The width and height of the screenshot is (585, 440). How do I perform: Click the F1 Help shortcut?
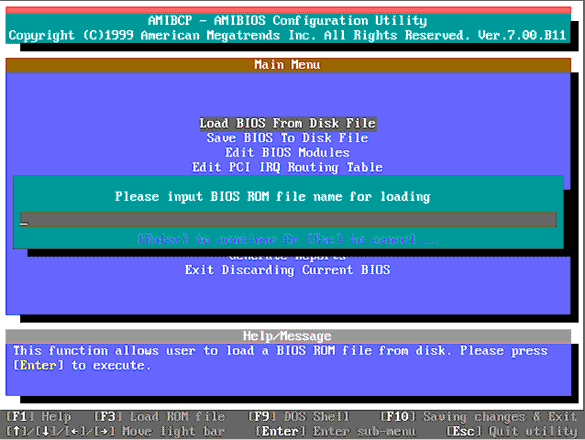coord(38,416)
